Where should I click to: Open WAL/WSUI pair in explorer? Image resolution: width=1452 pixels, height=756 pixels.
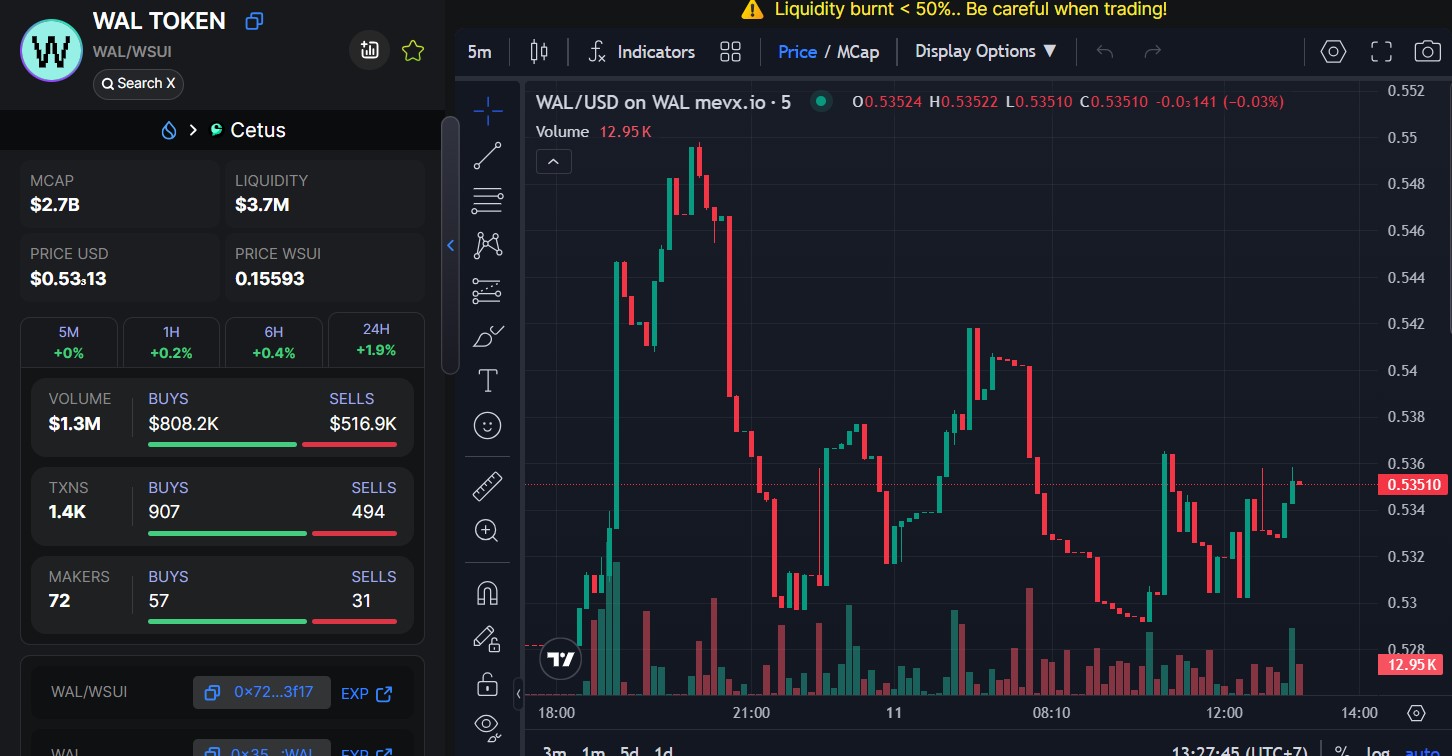(366, 693)
